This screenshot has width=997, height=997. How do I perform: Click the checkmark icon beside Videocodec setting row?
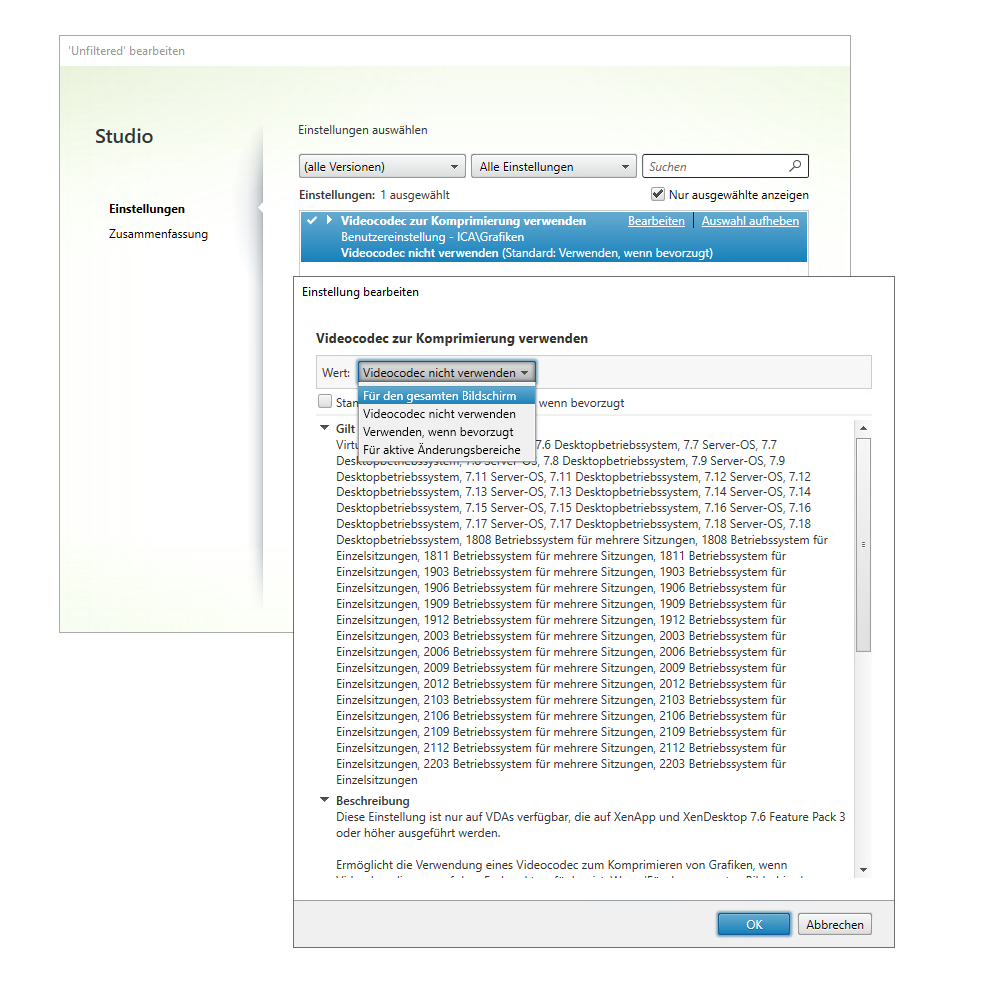coord(313,220)
